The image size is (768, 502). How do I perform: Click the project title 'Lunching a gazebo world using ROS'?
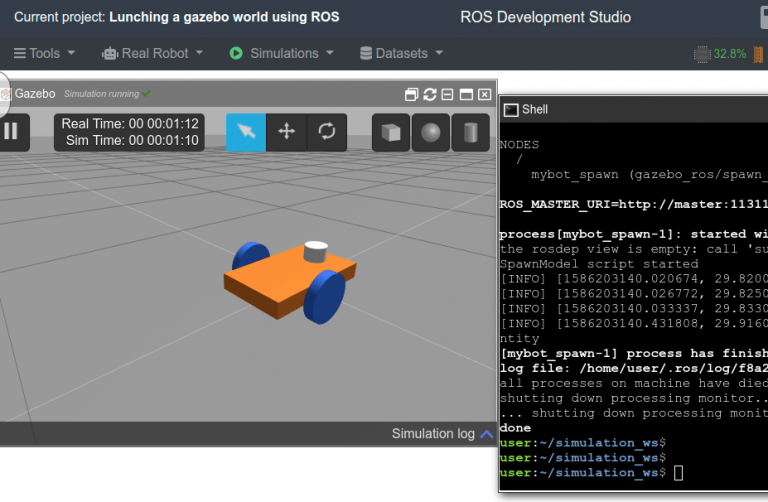[224, 17]
